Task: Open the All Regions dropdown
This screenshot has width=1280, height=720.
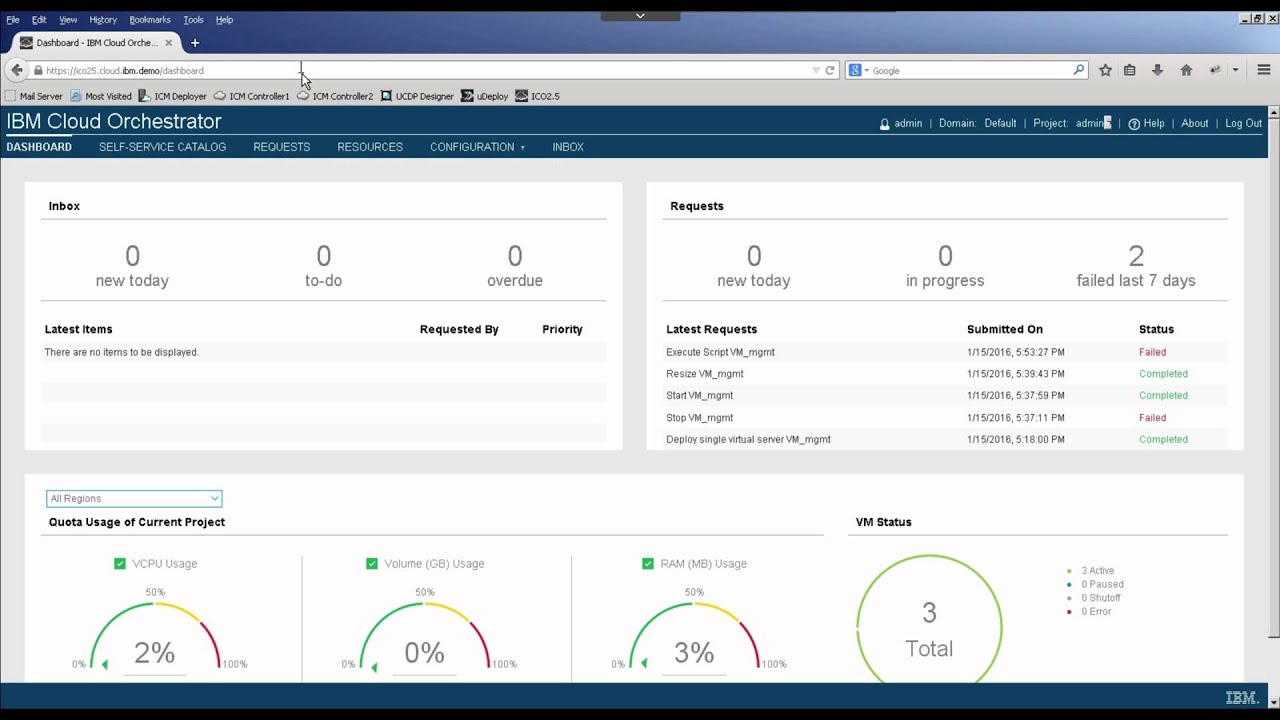Action: click(x=134, y=498)
